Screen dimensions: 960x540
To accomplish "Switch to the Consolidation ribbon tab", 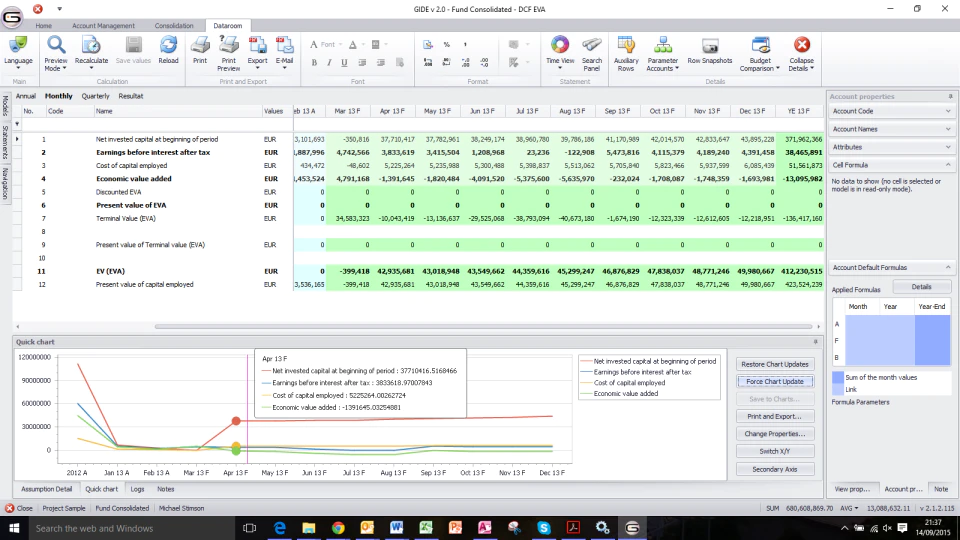I will coord(174,26).
